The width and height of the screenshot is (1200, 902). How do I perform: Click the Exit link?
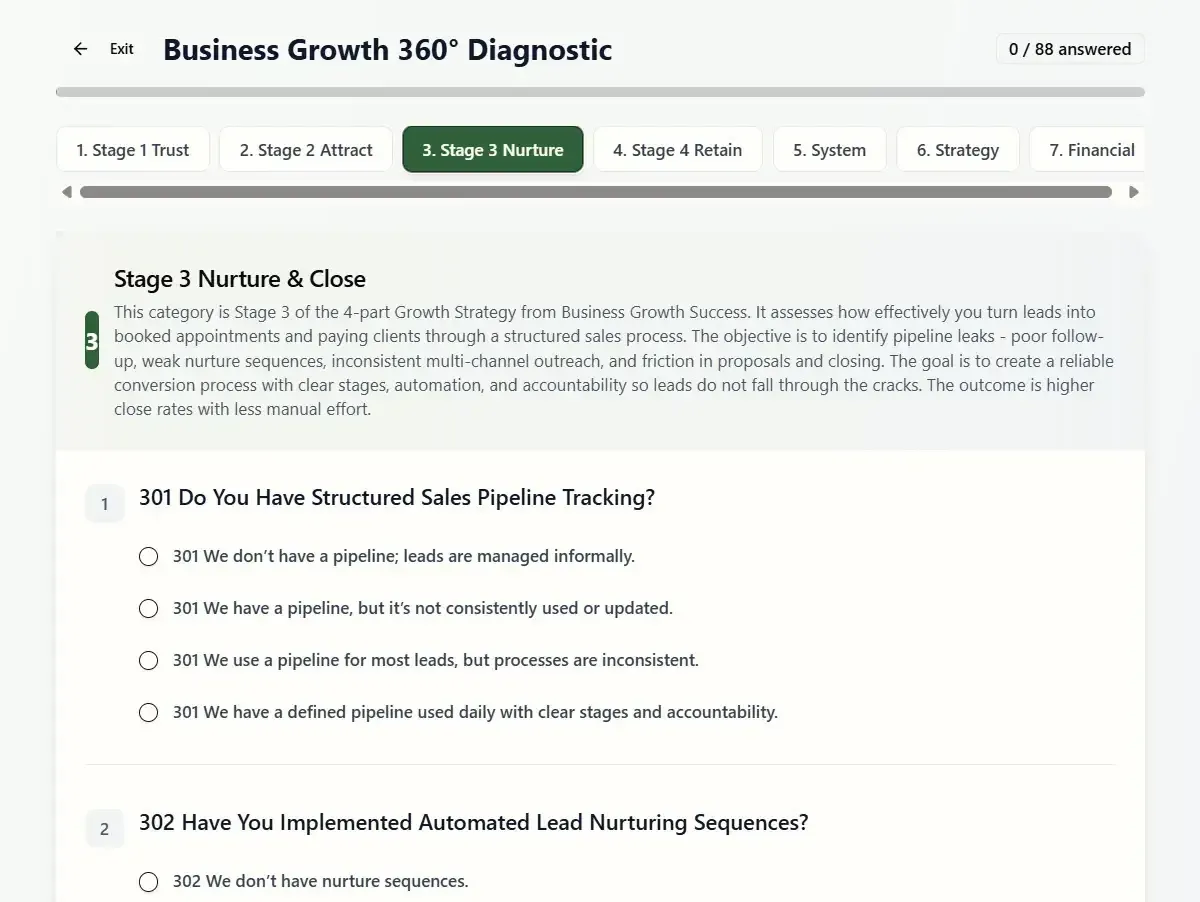click(121, 48)
